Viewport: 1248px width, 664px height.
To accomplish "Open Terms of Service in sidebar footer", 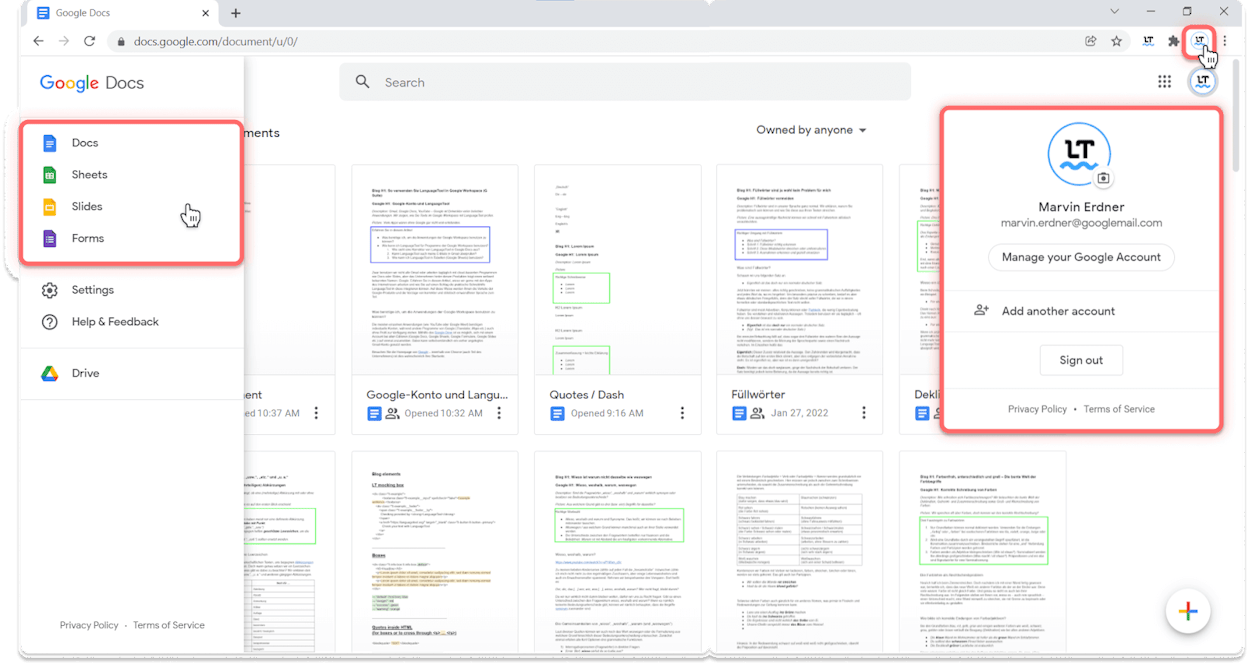I will [169, 625].
